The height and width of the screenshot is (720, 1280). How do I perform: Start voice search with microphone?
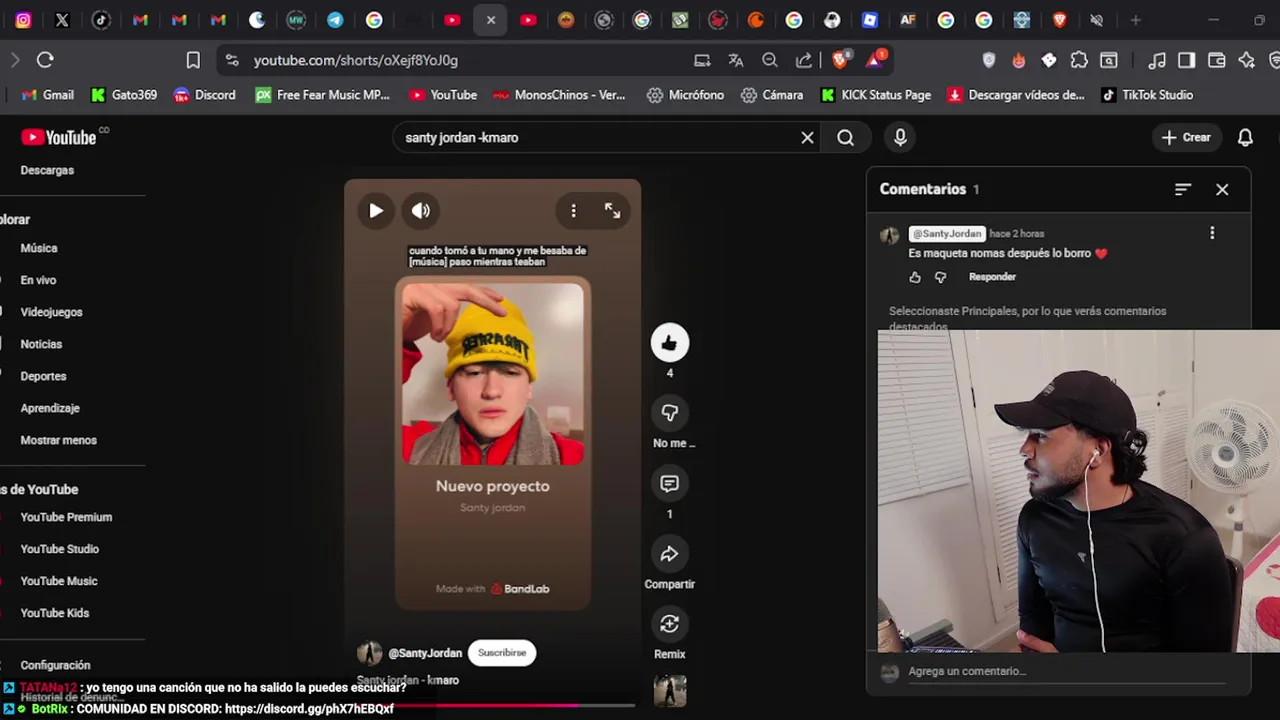click(x=900, y=137)
